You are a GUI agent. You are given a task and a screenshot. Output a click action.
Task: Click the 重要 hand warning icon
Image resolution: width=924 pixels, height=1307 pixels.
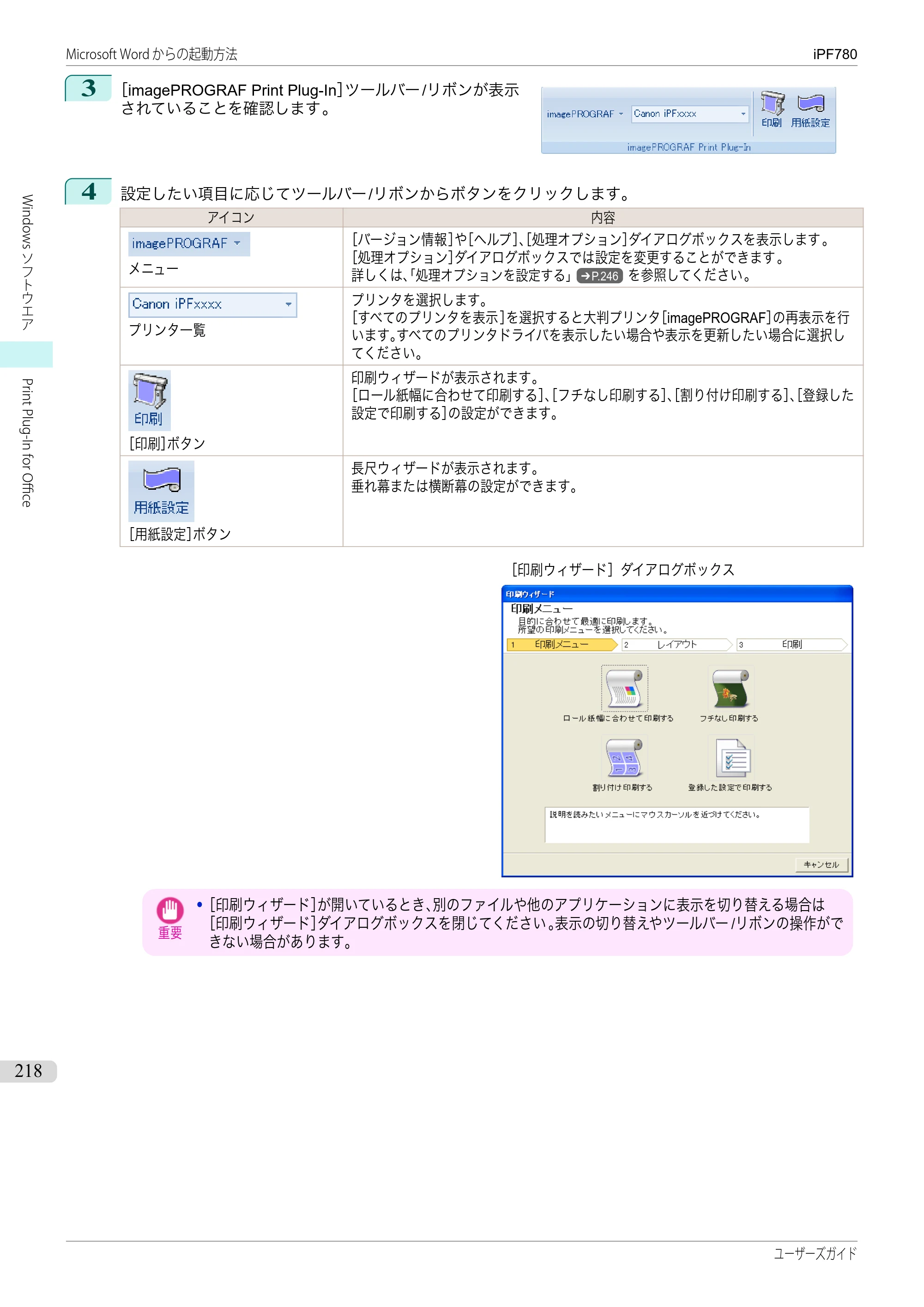coord(170,910)
